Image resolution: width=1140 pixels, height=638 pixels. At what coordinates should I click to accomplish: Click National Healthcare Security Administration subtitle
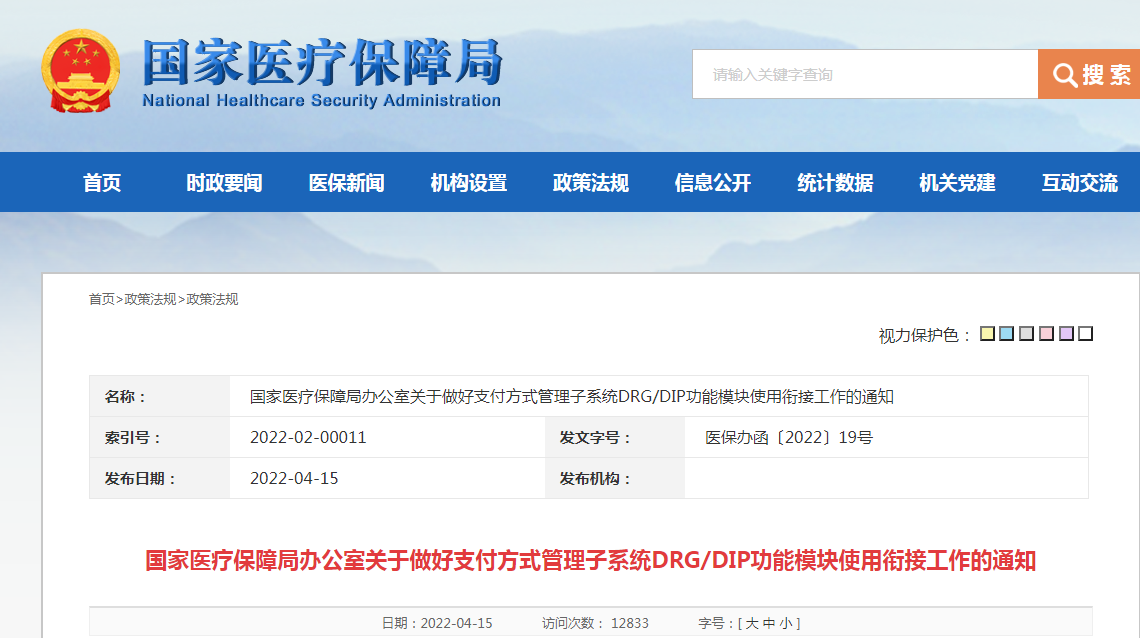pos(321,100)
